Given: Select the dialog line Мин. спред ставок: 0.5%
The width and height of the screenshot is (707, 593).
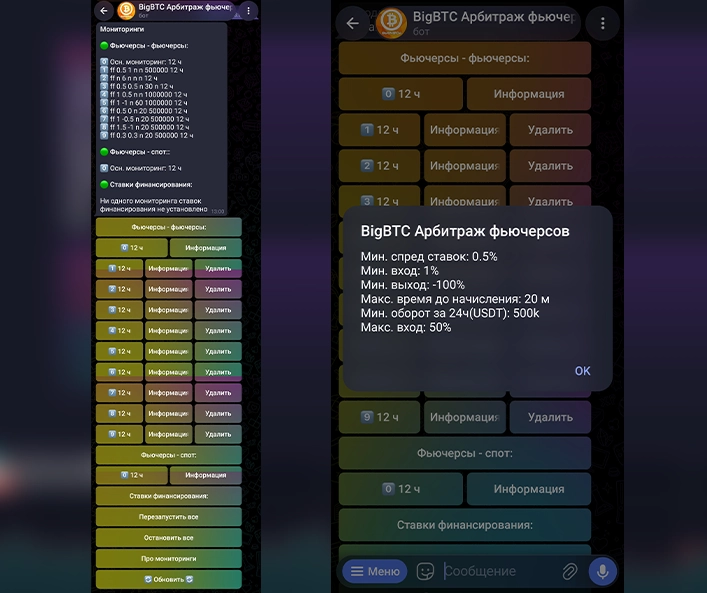Looking at the screenshot, I should pyautogui.click(x=429, y=257).
